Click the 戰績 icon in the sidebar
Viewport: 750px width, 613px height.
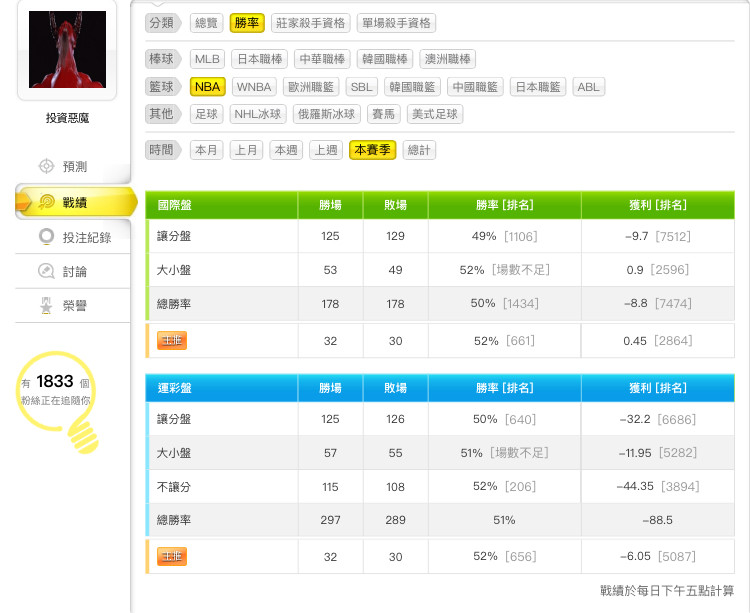(x=46, y=202)
